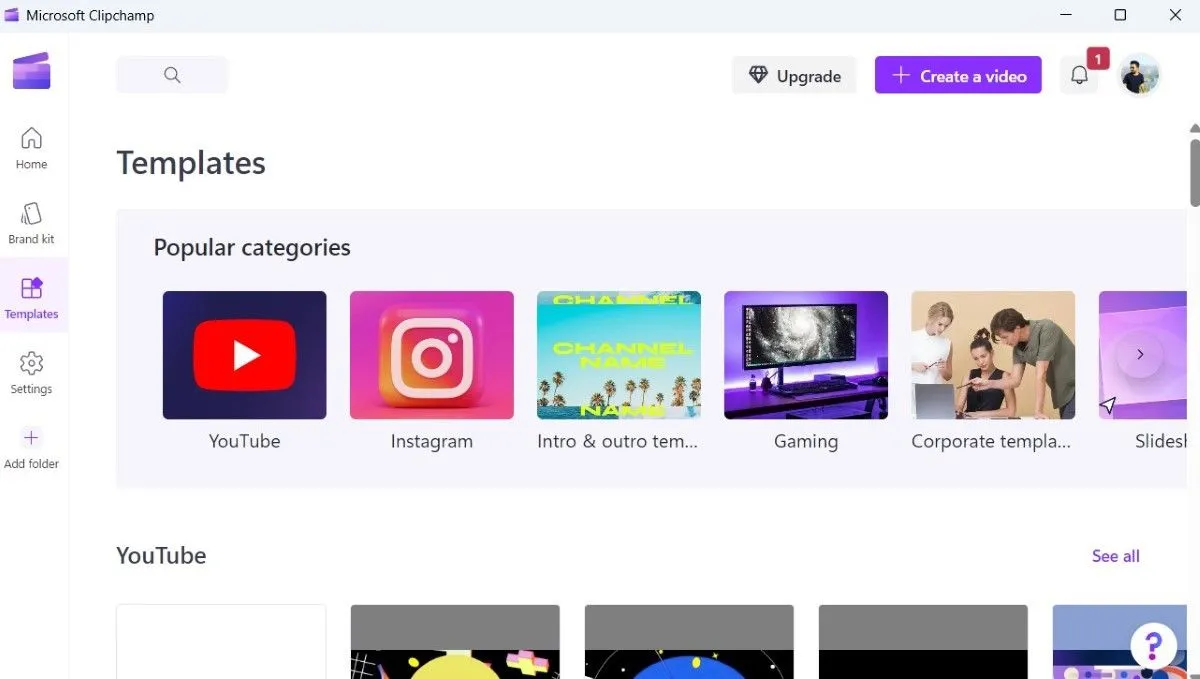Click the Gaming label text
This screenshot has height=679, width=1200.
point(805,441)
